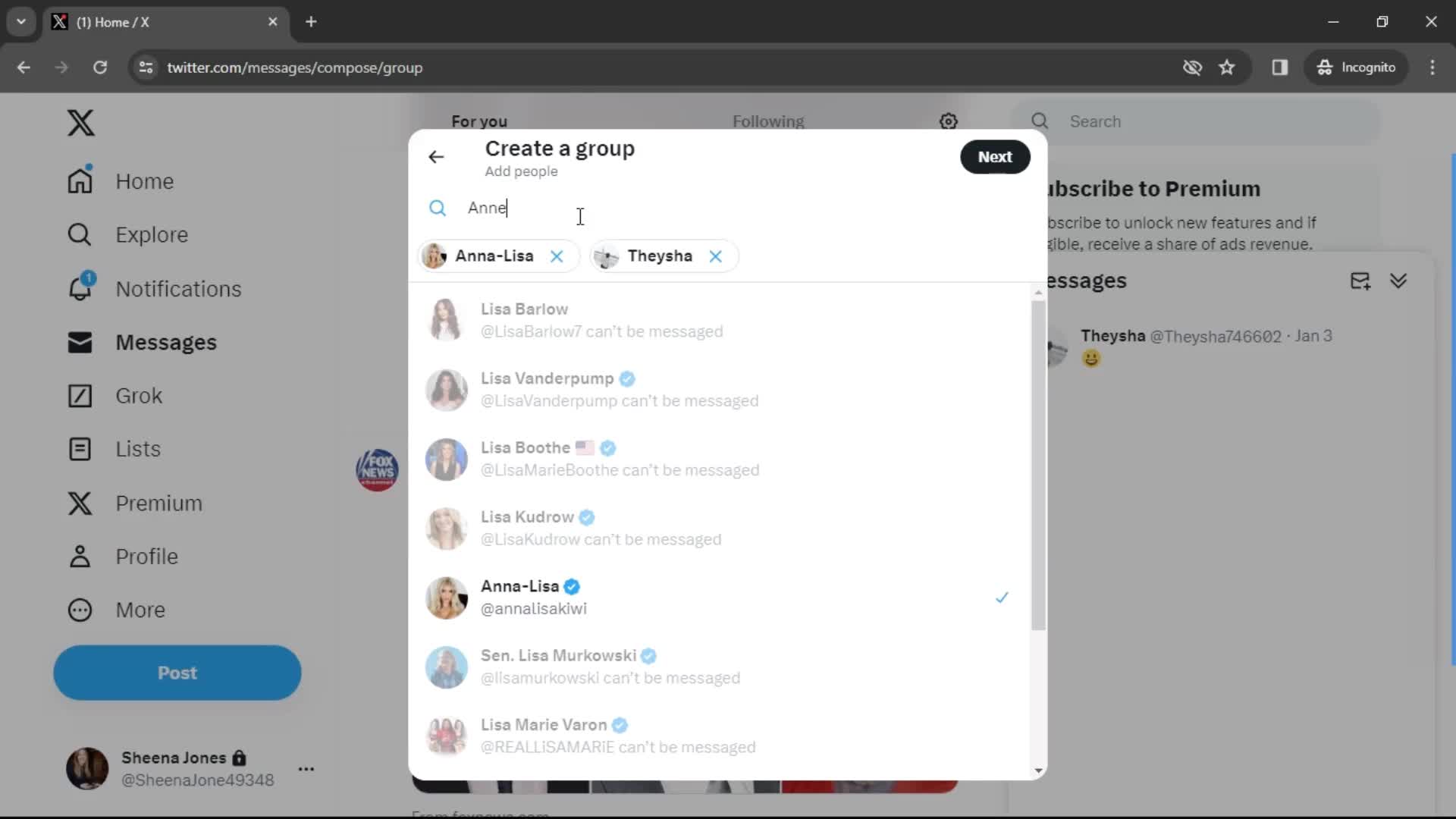
Task: Select the 'For you' tab
Action: click(x=481, y=122)
